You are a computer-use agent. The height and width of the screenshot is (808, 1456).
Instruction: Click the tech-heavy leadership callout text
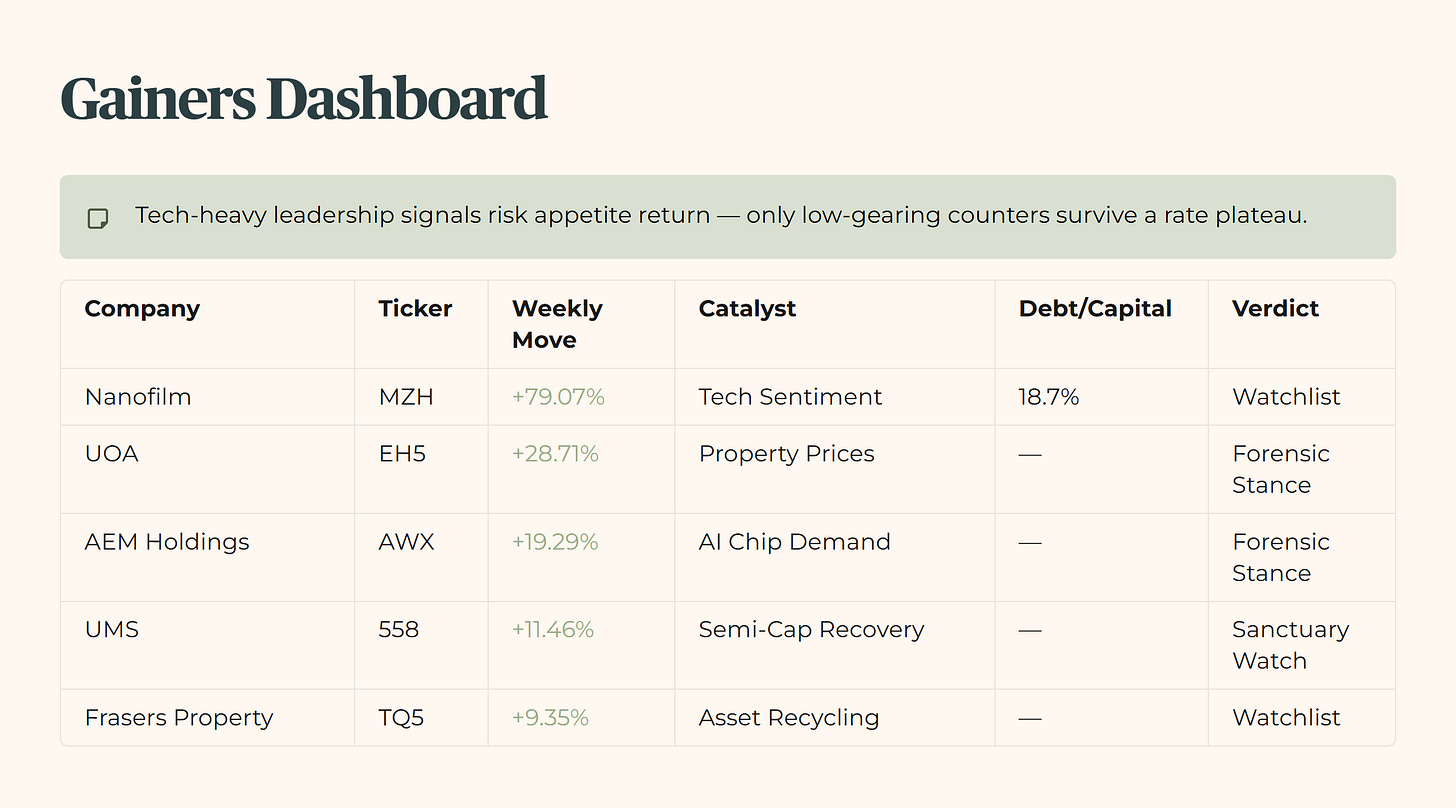coord(721,216)
